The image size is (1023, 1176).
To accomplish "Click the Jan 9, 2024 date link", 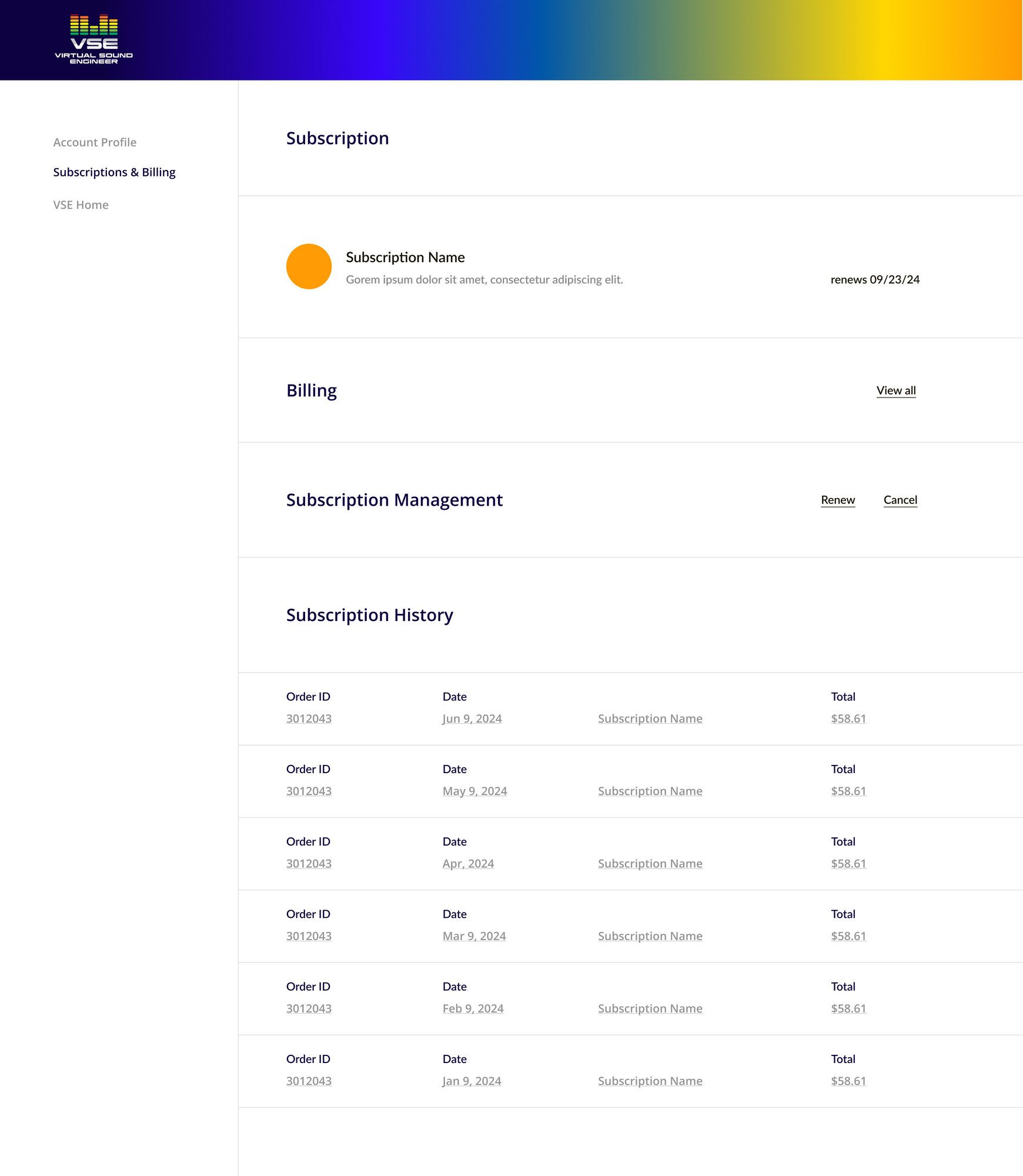I will coord(472,1080).
